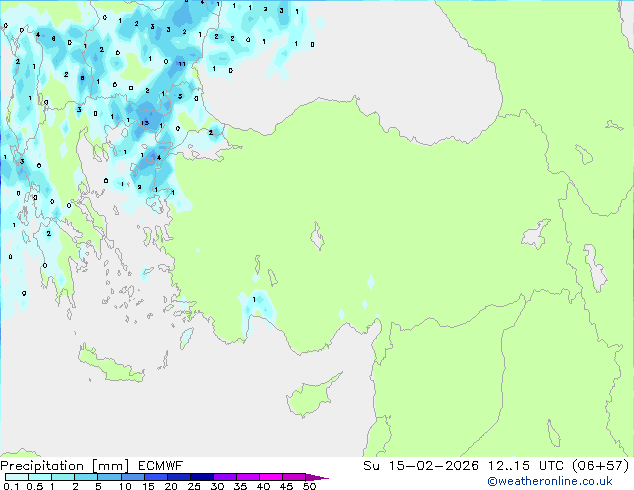The image size is (634, 490).
Task: Click the "13" precipitation value on the map
Action: coord(145,123)
